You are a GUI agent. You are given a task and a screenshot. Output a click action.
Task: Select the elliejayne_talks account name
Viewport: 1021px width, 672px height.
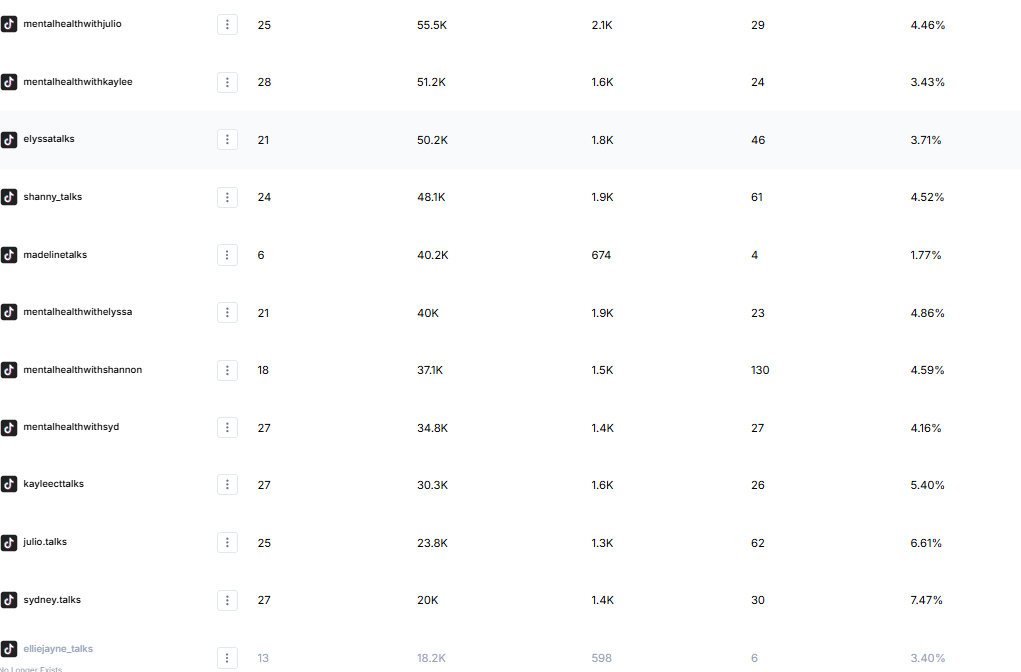coord(58,649)
